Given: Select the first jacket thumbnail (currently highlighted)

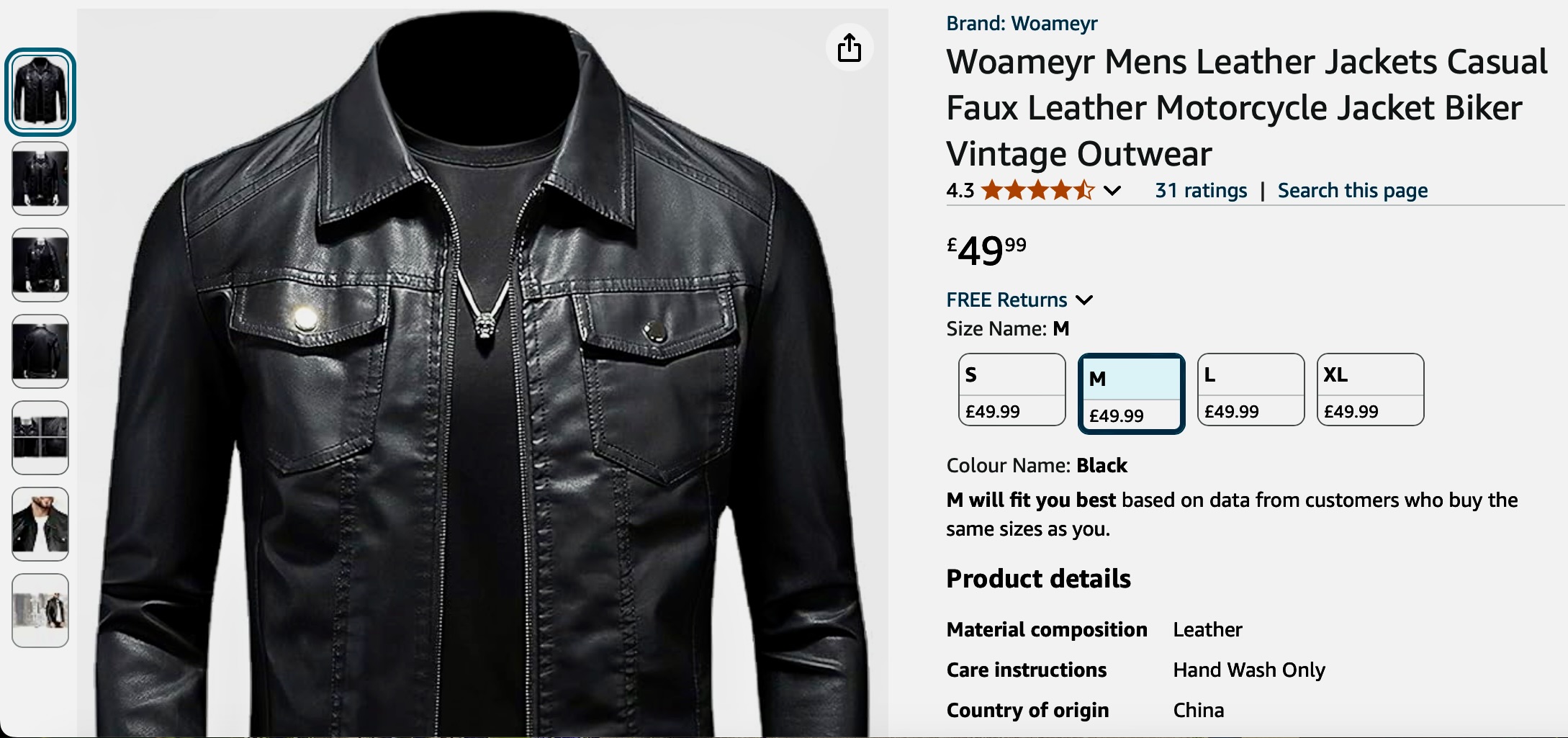Looking at the screenshot, I should pyautogui.click(x=40, y=92).
